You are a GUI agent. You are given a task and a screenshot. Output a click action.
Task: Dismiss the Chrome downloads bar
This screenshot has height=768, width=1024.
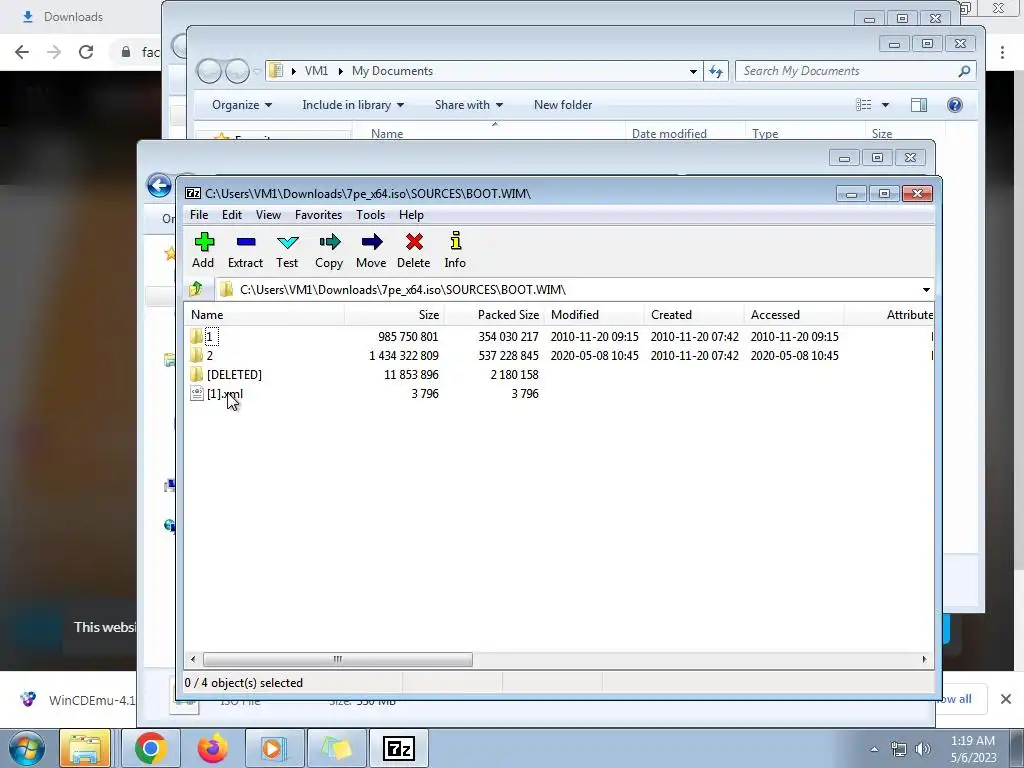tap(1006, 699)
